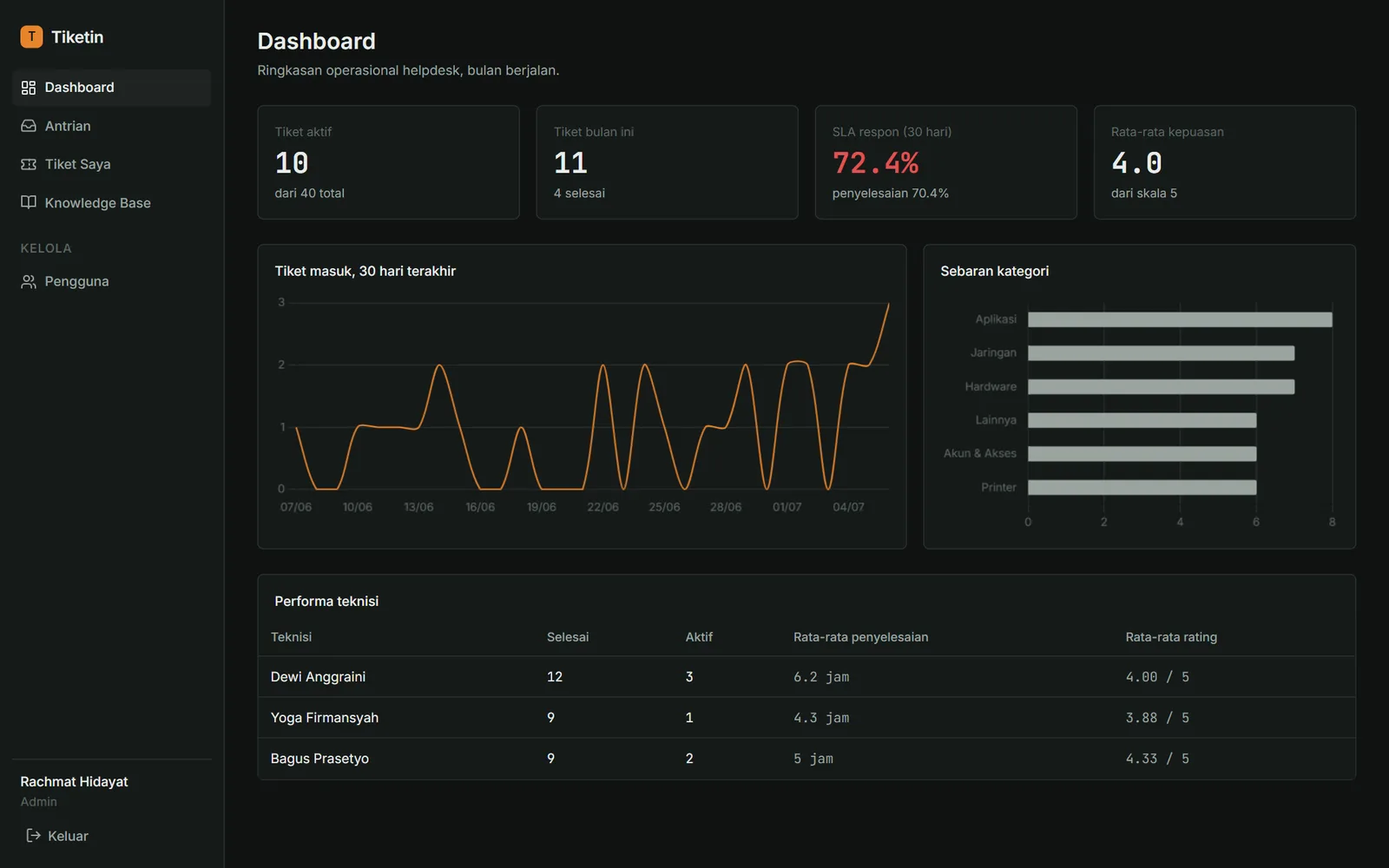
Task: Click the '4 selesai' text
Action: click(x=579, y=193)
